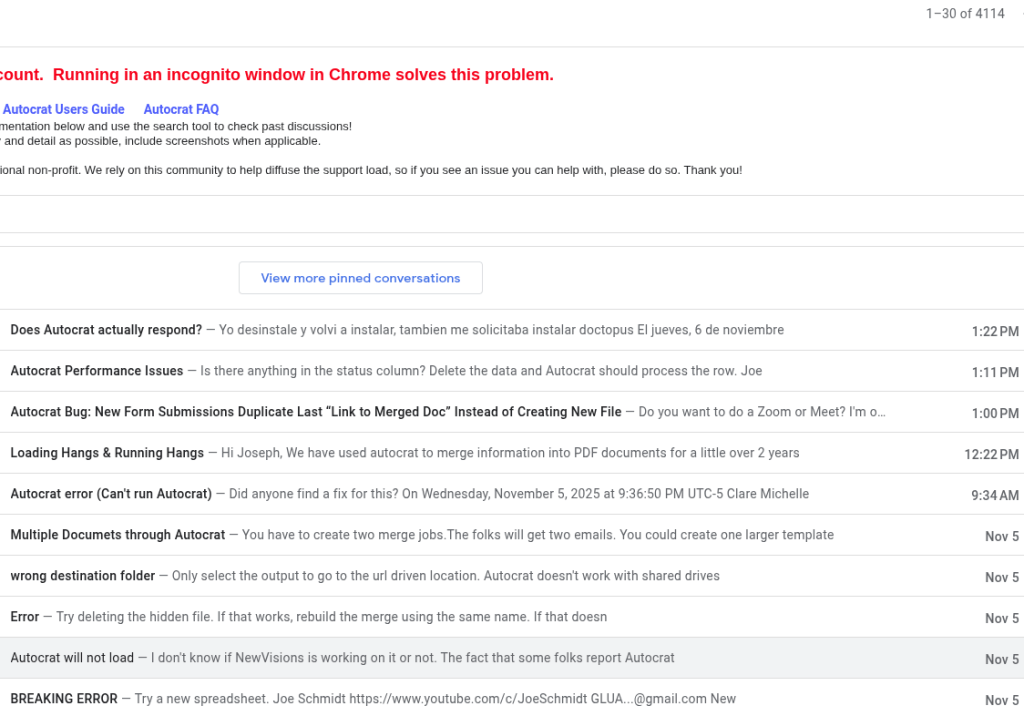Click View more pinned conversations button
The width and height of the screenshot is (1024, 716).
click(x=360, y=278)
